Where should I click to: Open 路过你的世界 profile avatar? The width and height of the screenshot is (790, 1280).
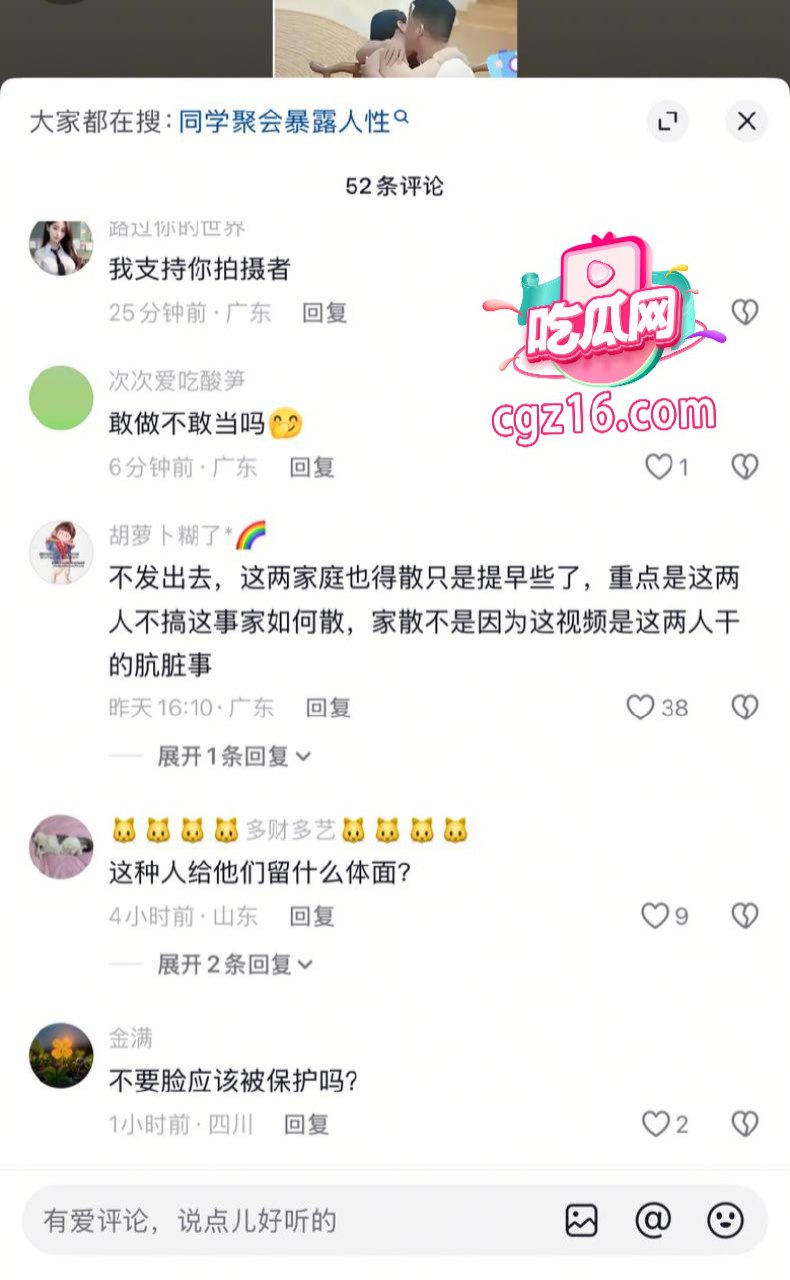[x=61, y=244]
